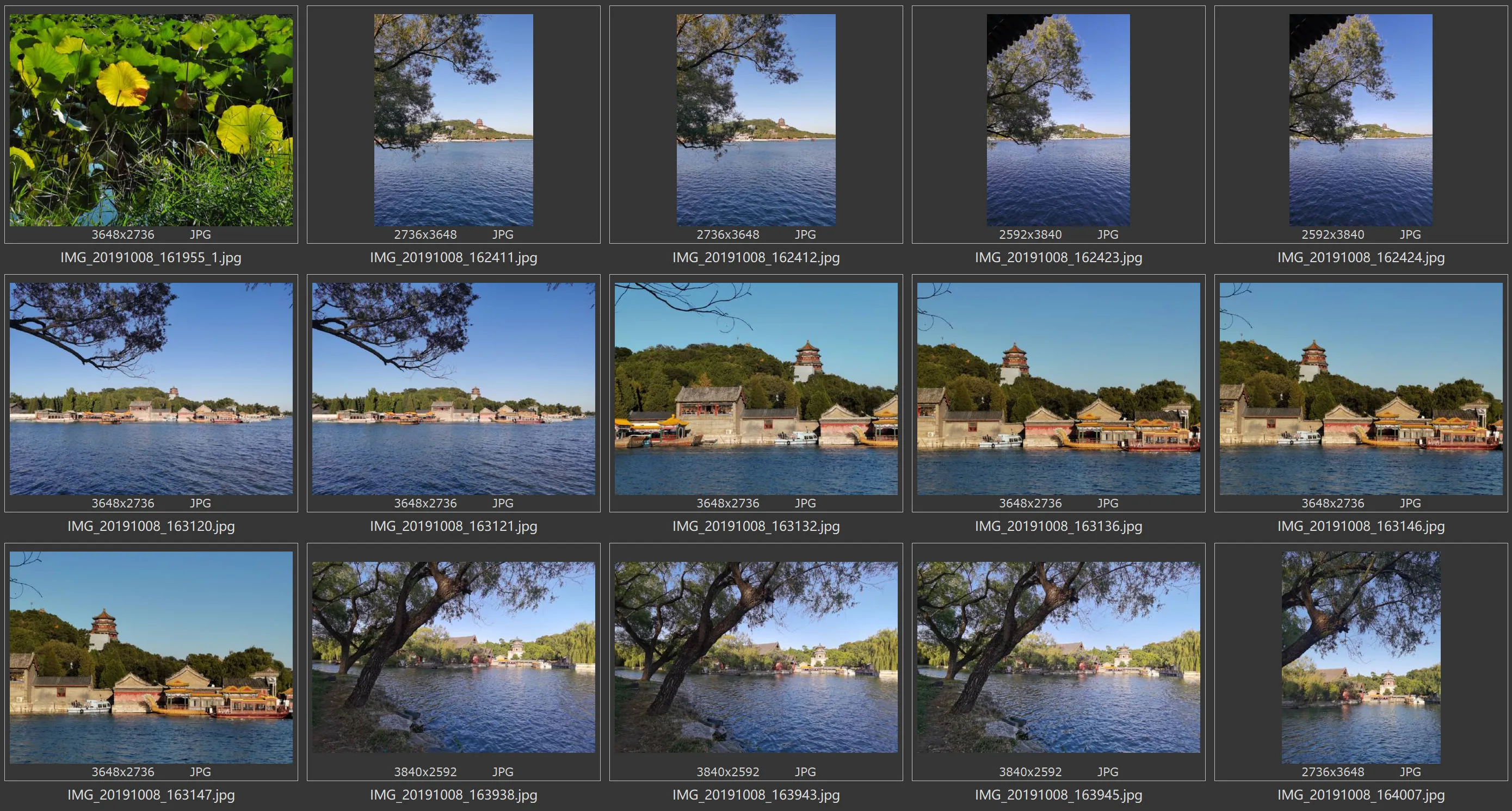The height and width of the screenshot is (811, 1512).
Task: Click the thumbnail for IMG_20191008_163945.jpg
Action: click(1058, 657)
